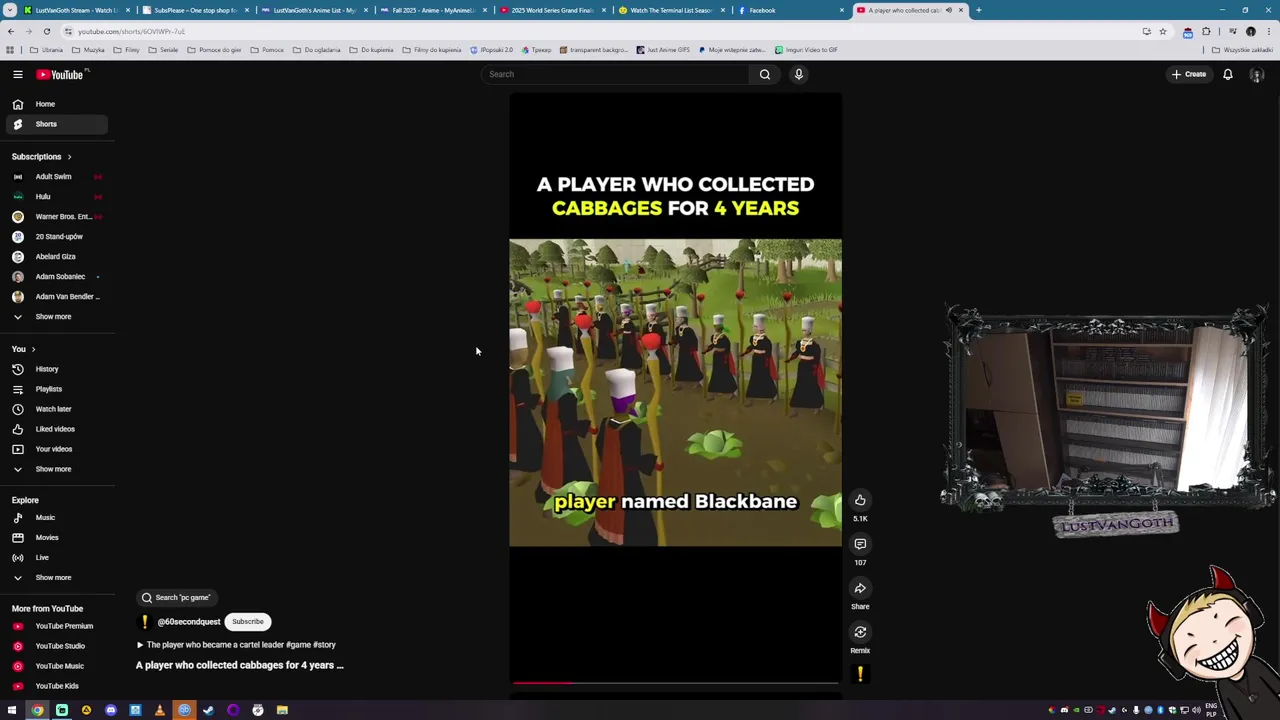Open Playlists in the sidebar
This screenshot has width=1280, height=720.
[x=56, y=389]
